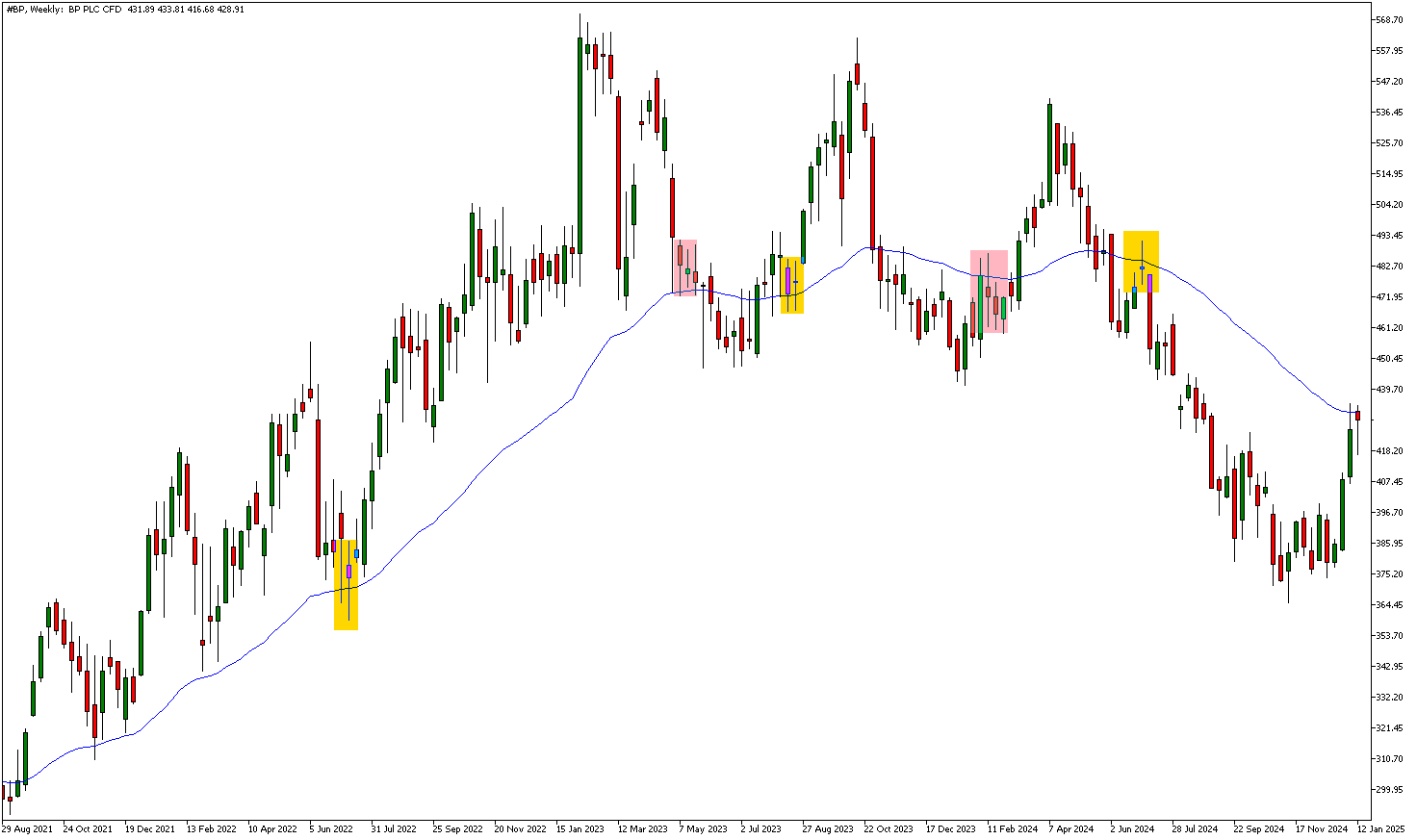Click the 364.45 price axis label
This screenshot has width=1417, height=840.
click(1390, 605)
